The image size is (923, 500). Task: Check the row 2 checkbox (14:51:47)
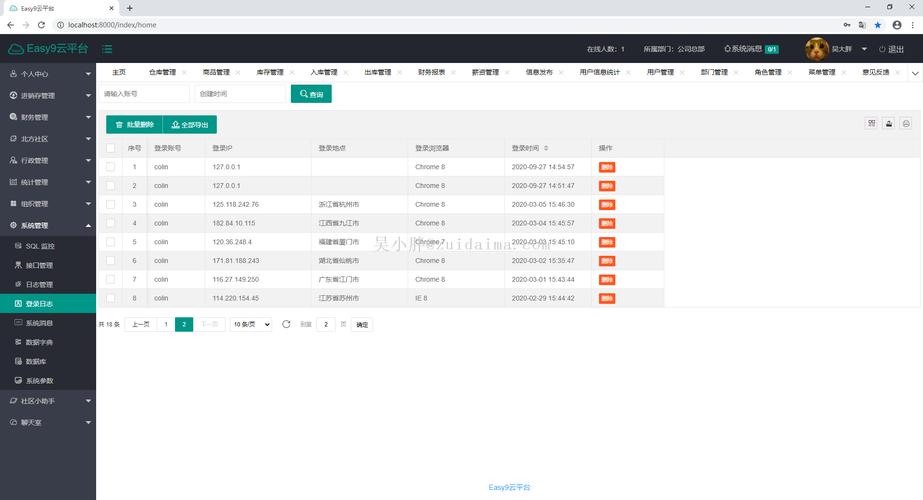coord(110,186)
